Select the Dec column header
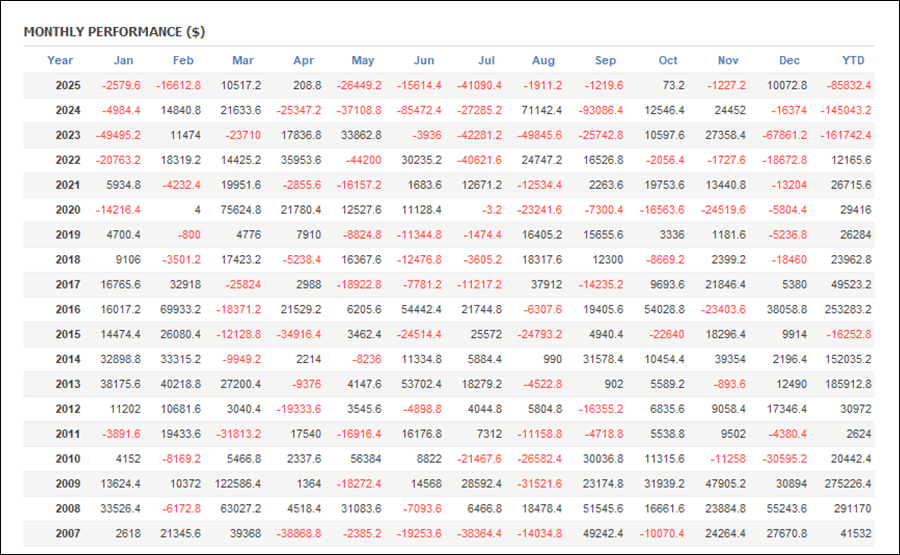The width and height of the screenshot is (900, 555). 788,60
